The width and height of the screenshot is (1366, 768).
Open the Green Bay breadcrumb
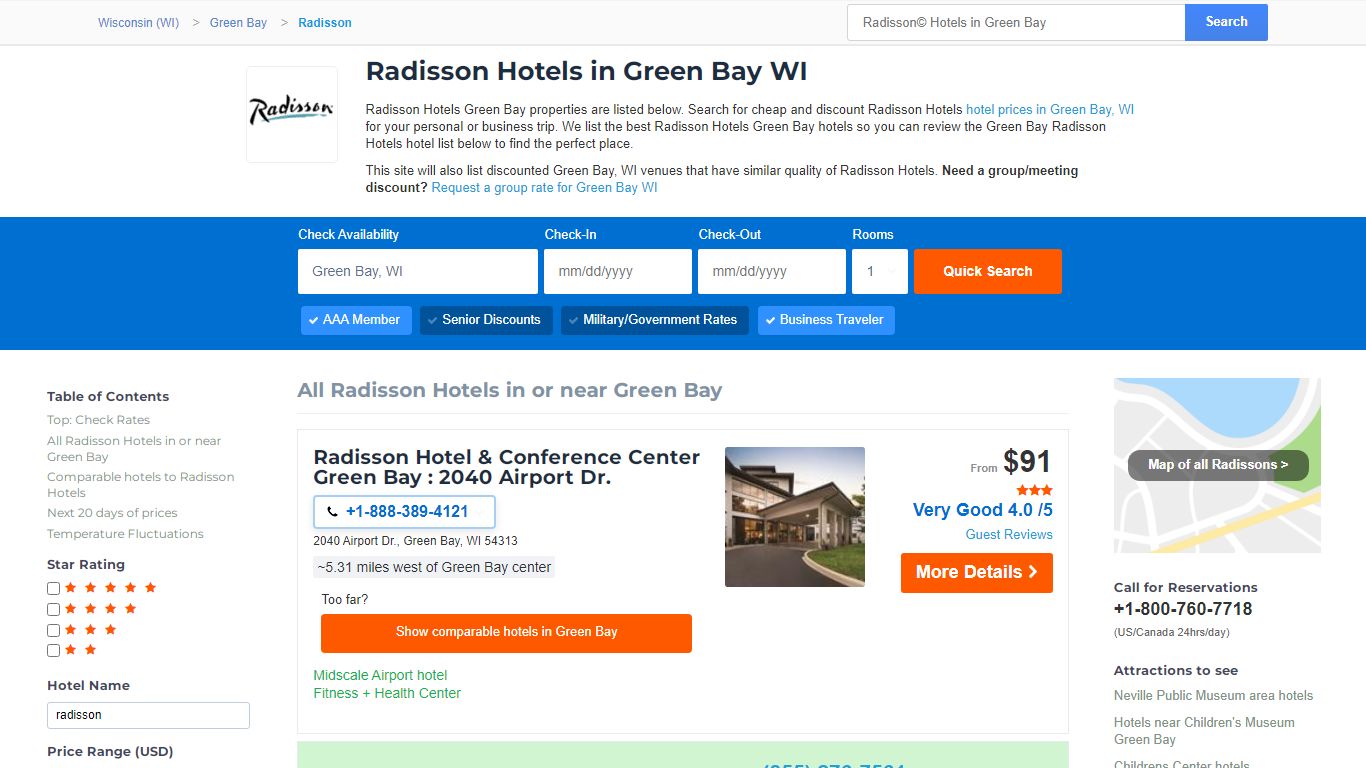tap(238, 22)
